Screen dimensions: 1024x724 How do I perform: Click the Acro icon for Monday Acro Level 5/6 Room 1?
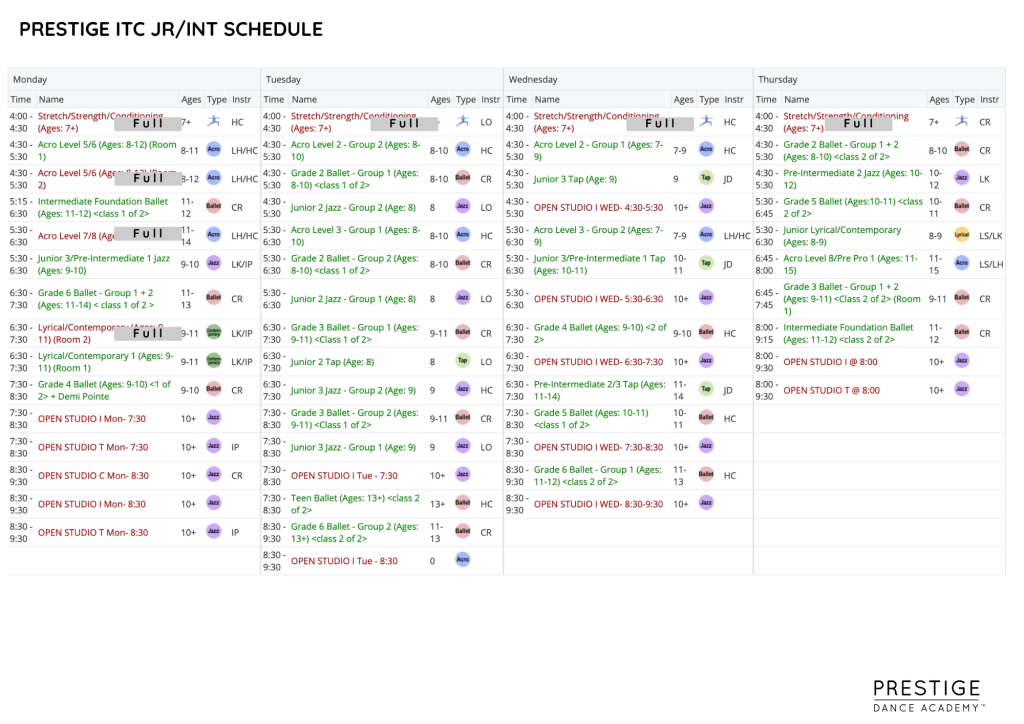click(214, 149)
